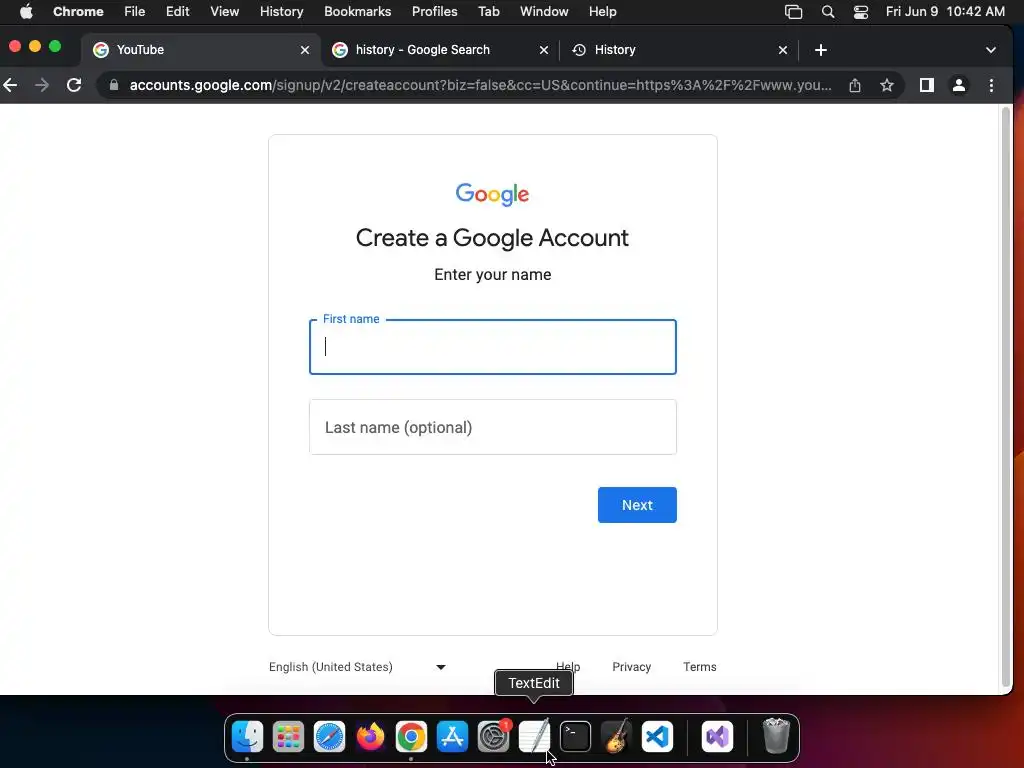
Task: Click the Last name (optional) field
Action: click(492, 427)
